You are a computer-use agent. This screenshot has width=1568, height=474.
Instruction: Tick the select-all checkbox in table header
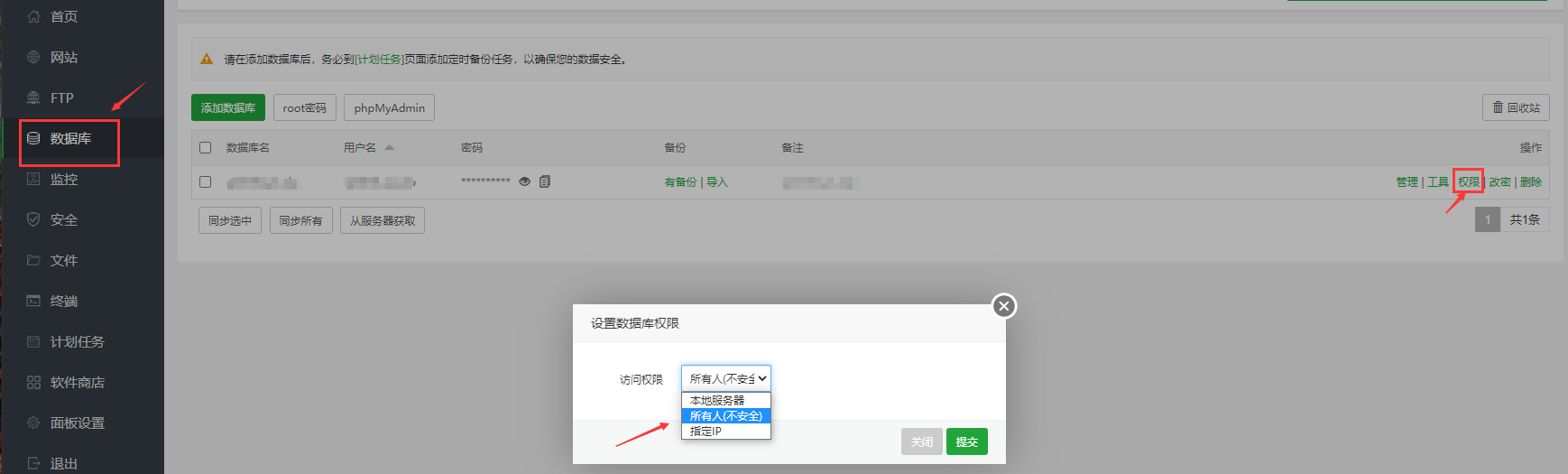[206, 147]
